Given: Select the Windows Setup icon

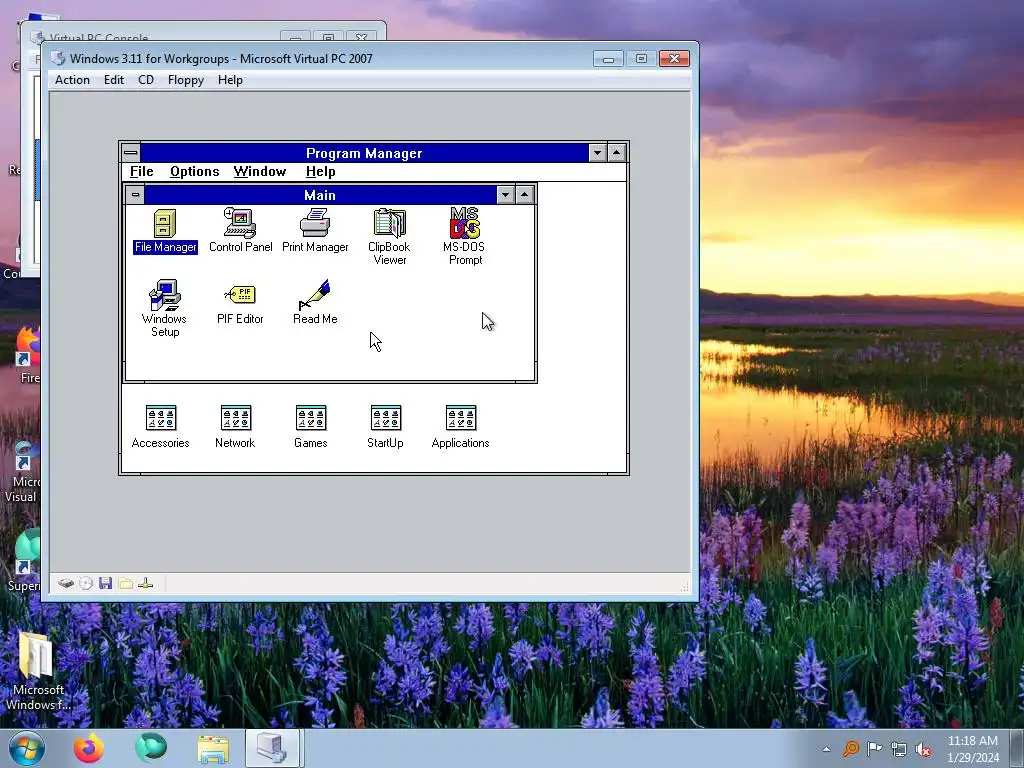Looking at the screenshot, I should (x=165, y=308).
